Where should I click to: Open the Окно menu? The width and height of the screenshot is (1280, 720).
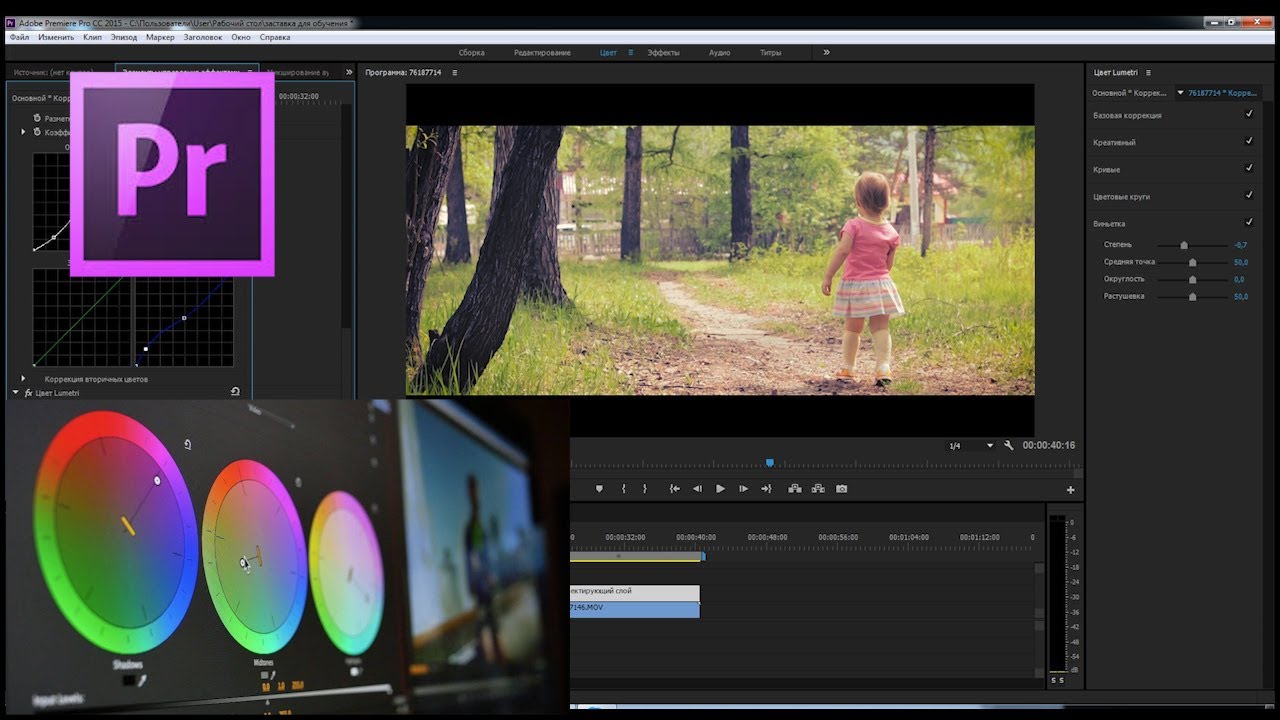click(x=241, y=37)
